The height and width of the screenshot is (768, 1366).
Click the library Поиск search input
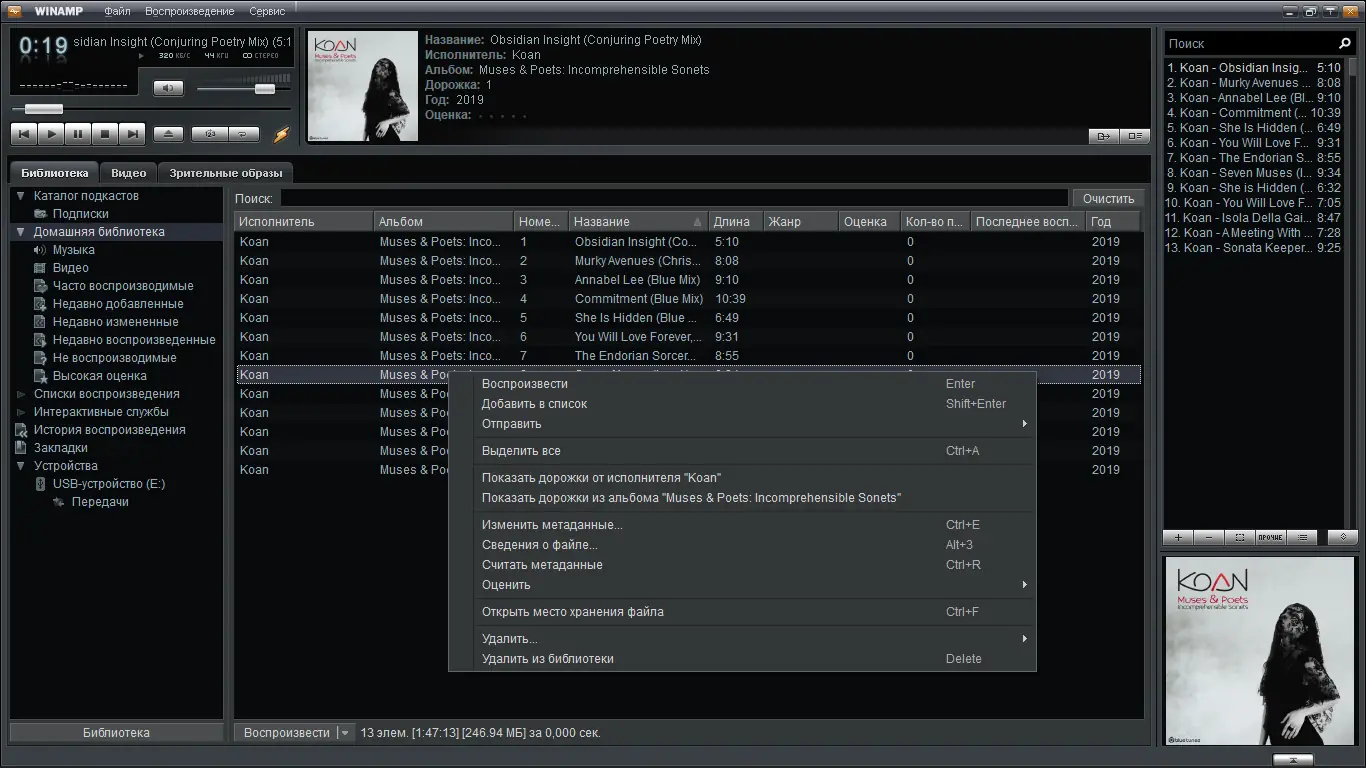point(674,199)
